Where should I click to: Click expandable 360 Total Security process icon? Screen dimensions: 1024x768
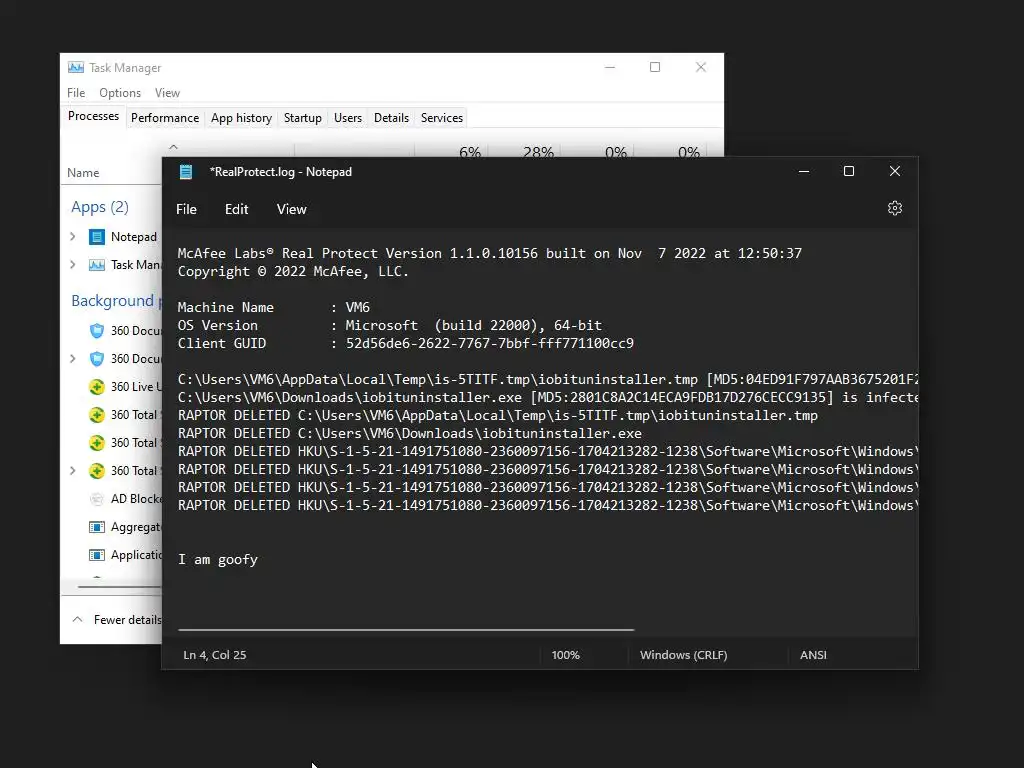tap(97, 471)
